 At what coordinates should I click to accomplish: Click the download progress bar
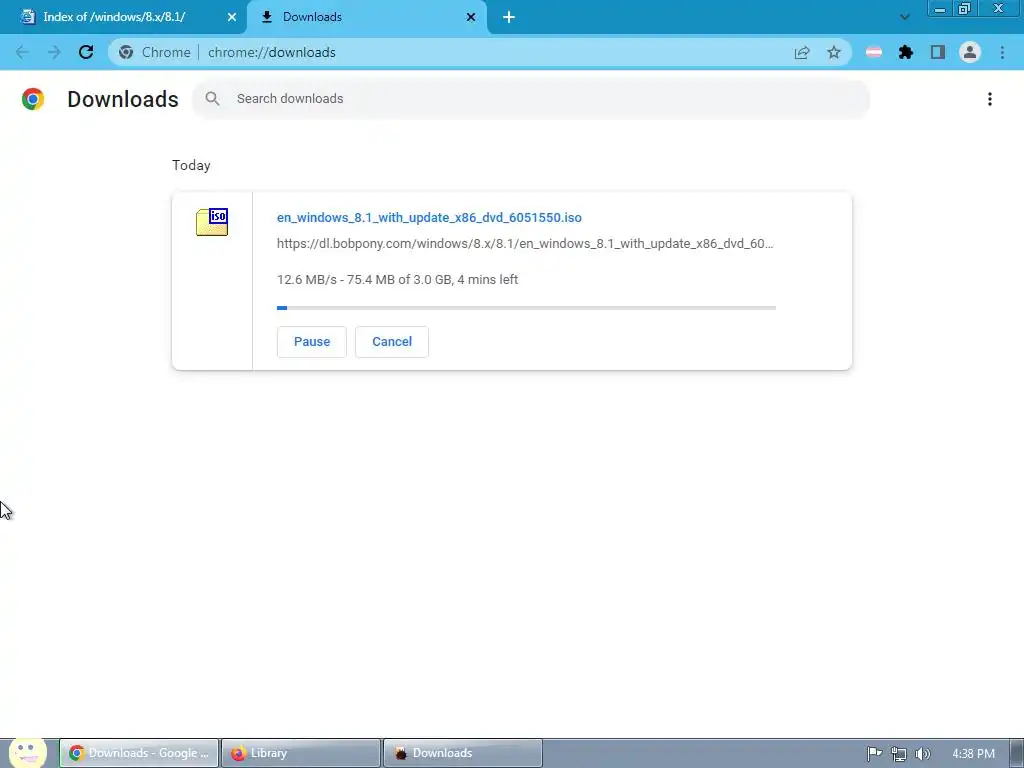[x=526, y=308]
